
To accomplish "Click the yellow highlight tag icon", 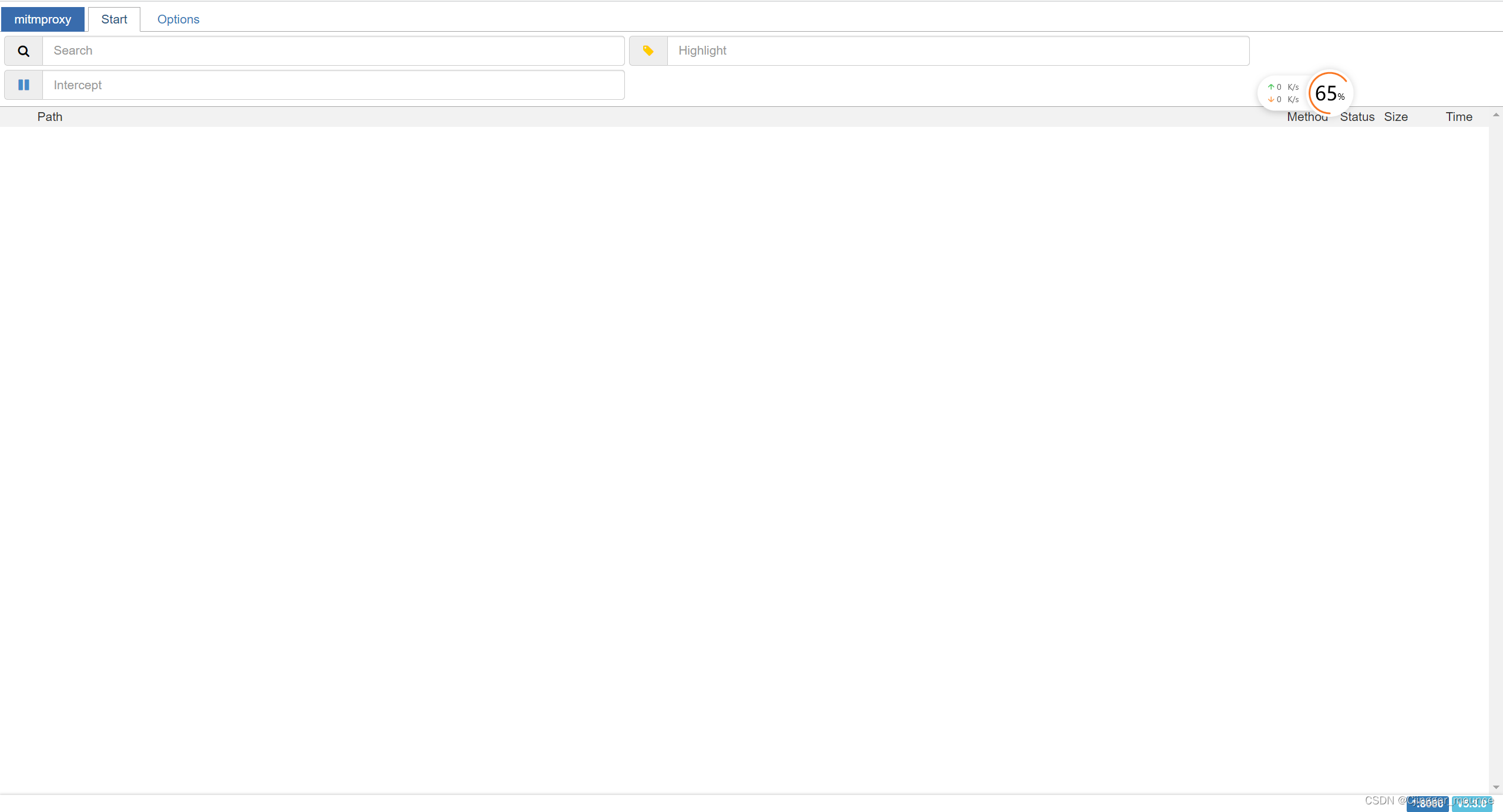I will point(648,51).
